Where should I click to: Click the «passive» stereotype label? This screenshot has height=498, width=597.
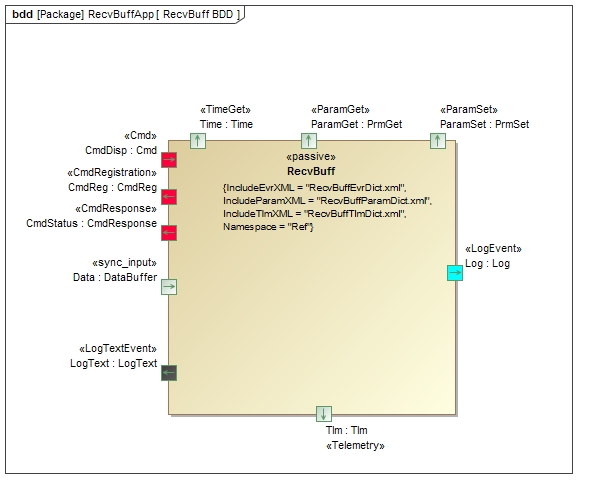[x=311, y=156]
